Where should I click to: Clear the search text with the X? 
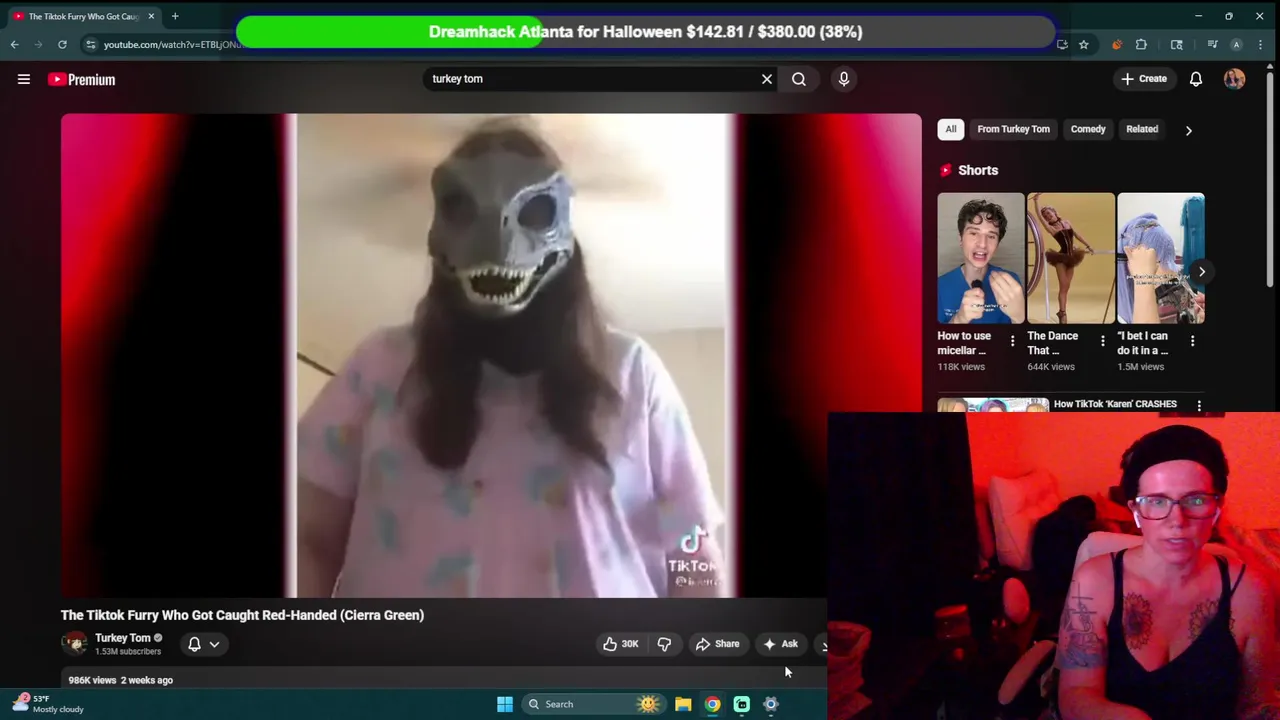tap(767, 79)
